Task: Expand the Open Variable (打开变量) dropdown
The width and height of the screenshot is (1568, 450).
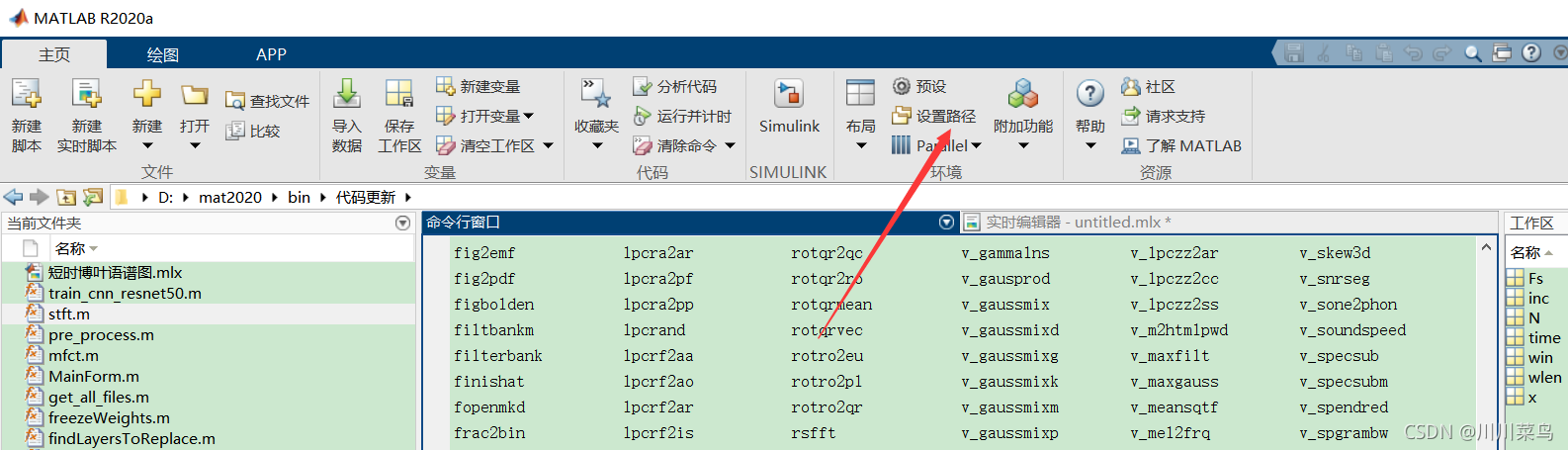Action: (x=529, y=117)
